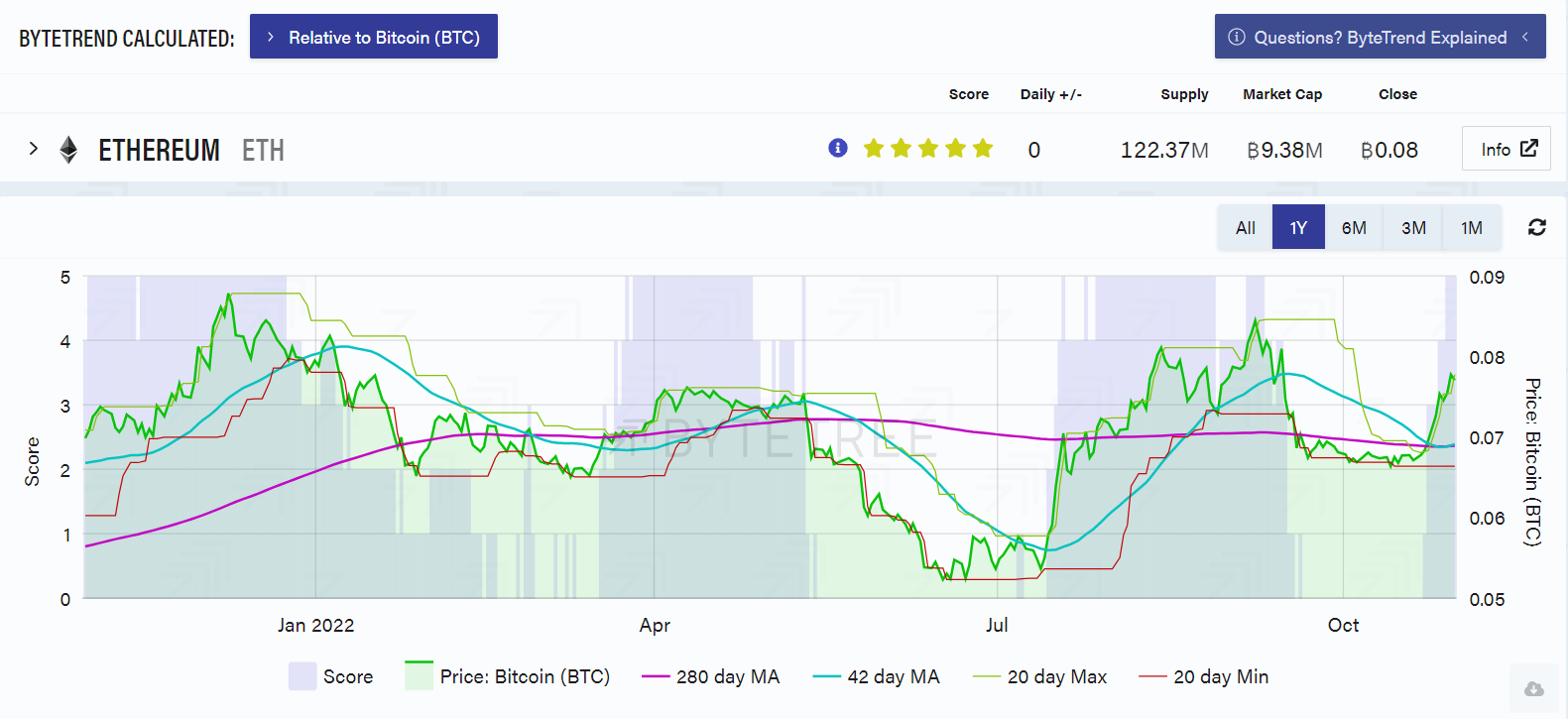Click the BYTETREND CALCULATED: heading
This screenshot has width=1568, height=719.
coord(127,39)
